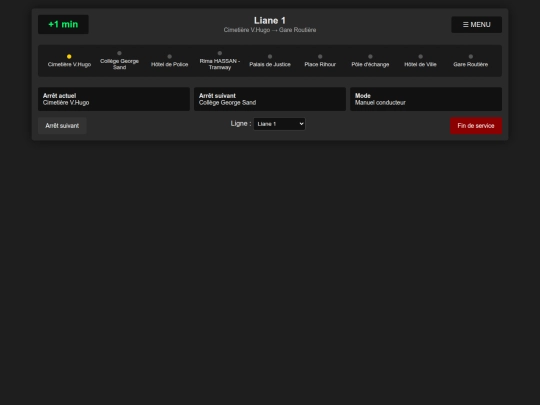The height and width of the screenshot is (405, 540).
Task: Advance with the Arrêt suivant button
Action: tap(62, 126)
